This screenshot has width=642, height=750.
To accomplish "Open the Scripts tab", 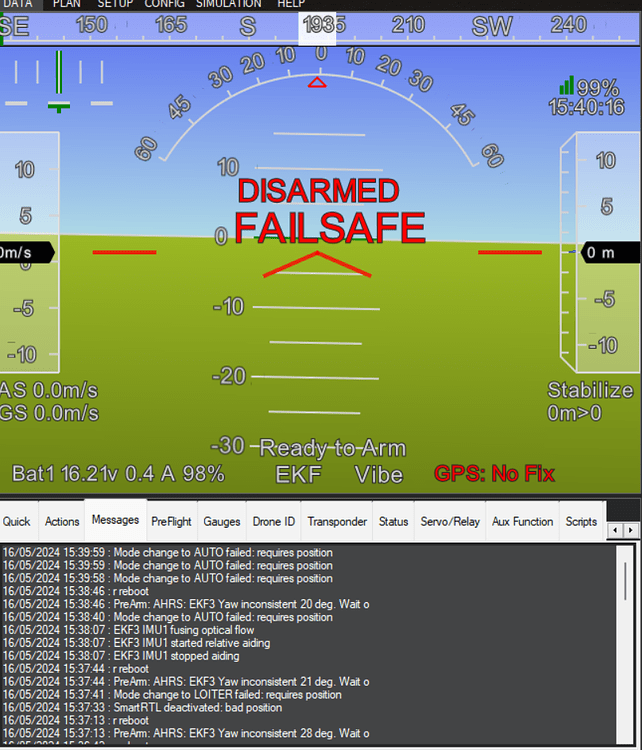I will pyautogui.click(x=581, y=521).
